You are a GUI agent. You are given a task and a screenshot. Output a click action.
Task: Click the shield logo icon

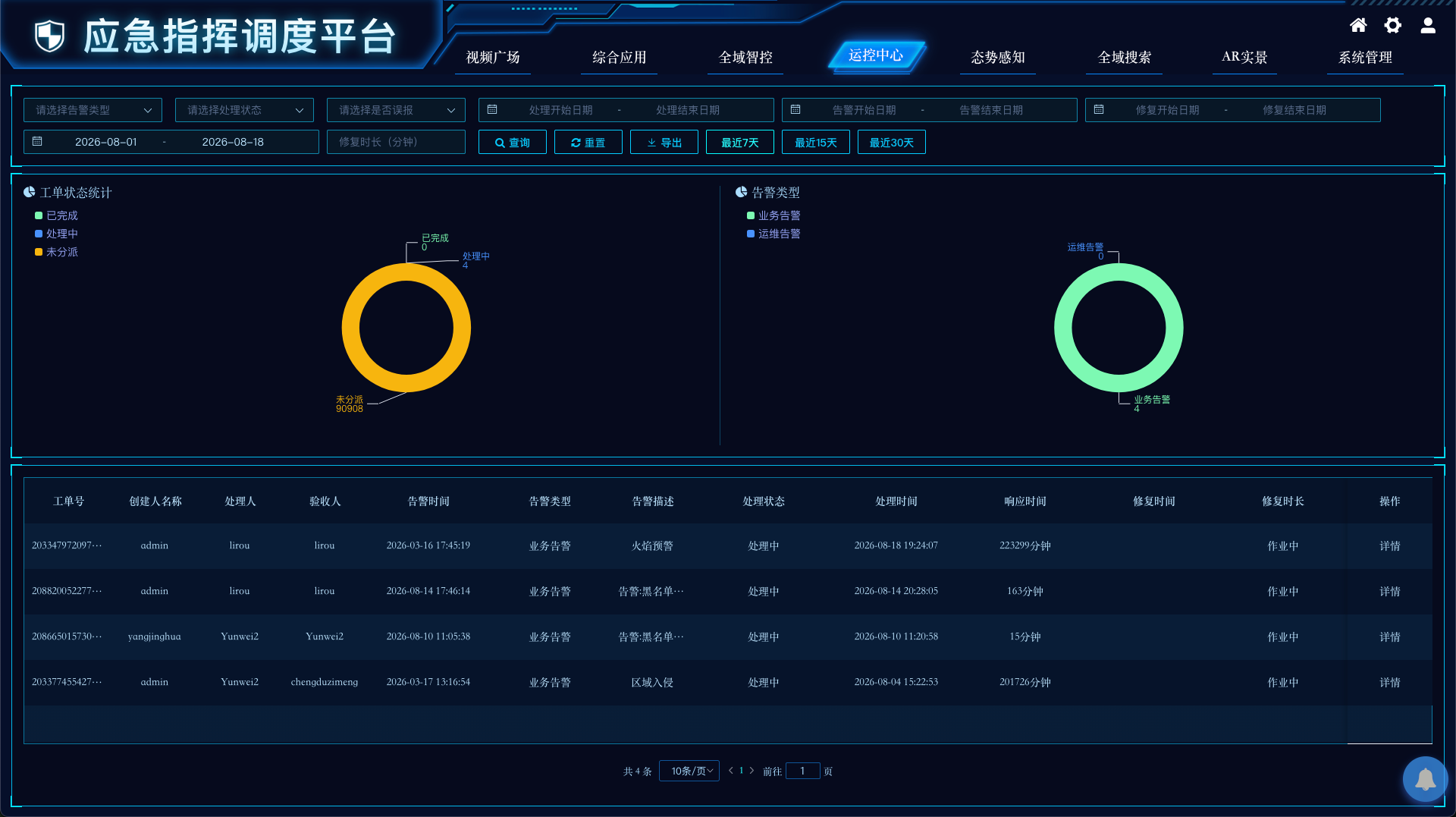coord(50,36)
